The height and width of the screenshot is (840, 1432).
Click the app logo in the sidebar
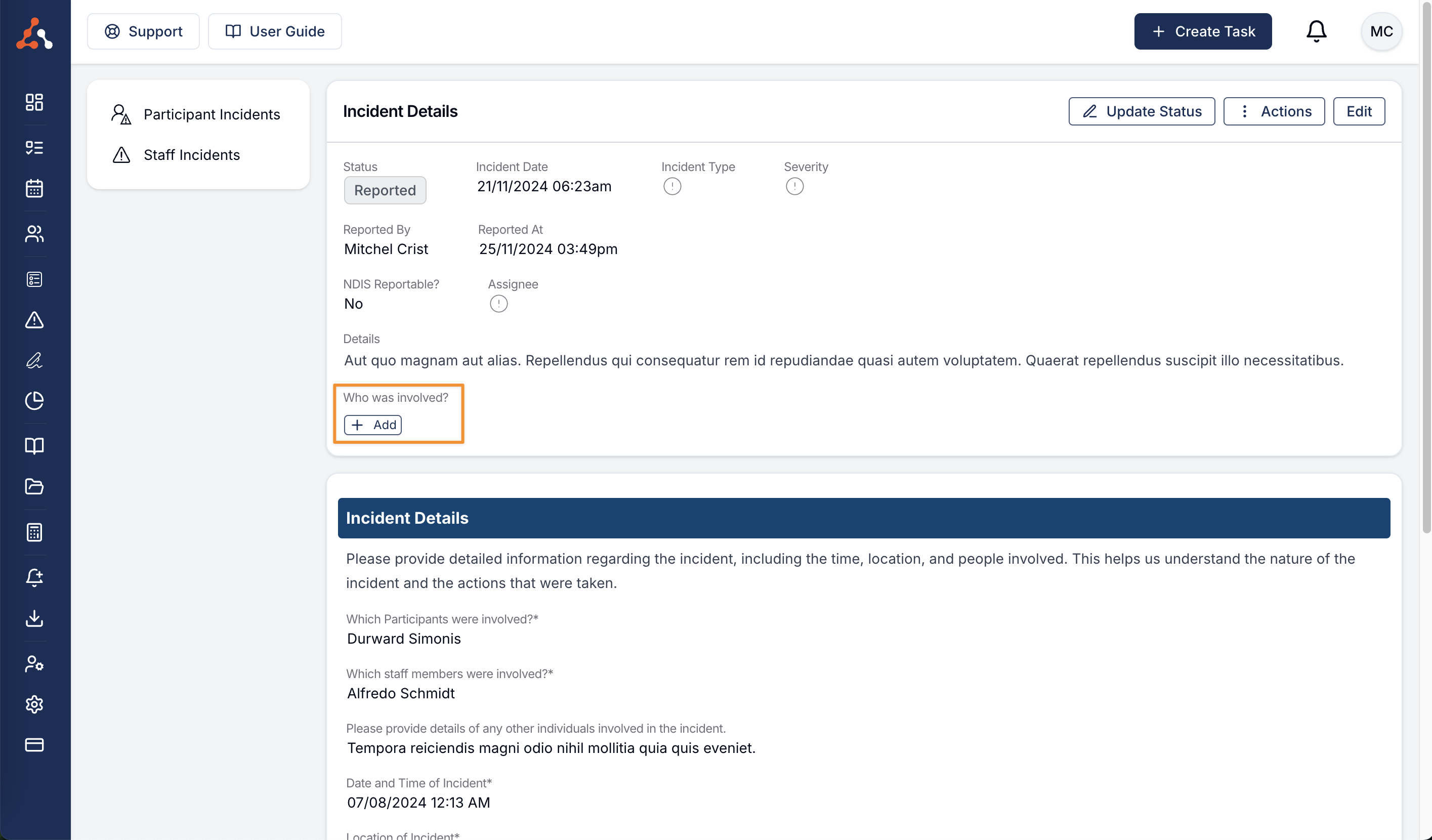pyautogui.click(x=34, y=33)
